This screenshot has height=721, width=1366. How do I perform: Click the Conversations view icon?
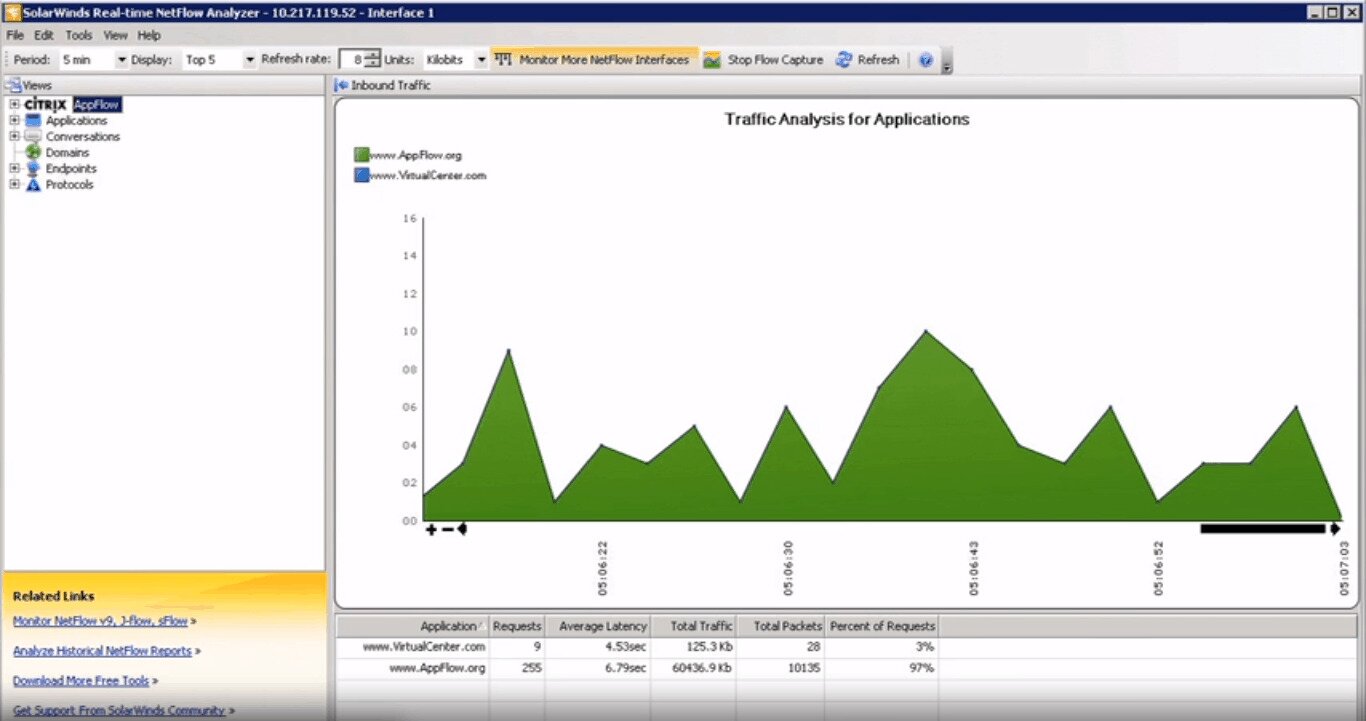click(32, 136)
